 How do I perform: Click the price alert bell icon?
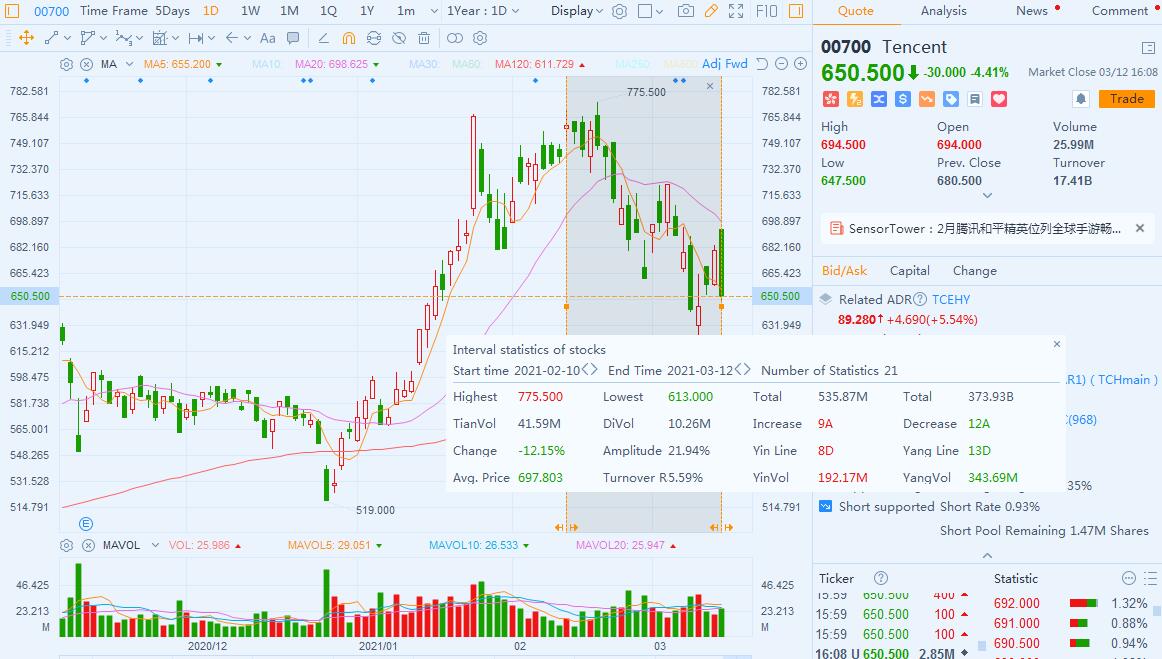point(1080,99)
